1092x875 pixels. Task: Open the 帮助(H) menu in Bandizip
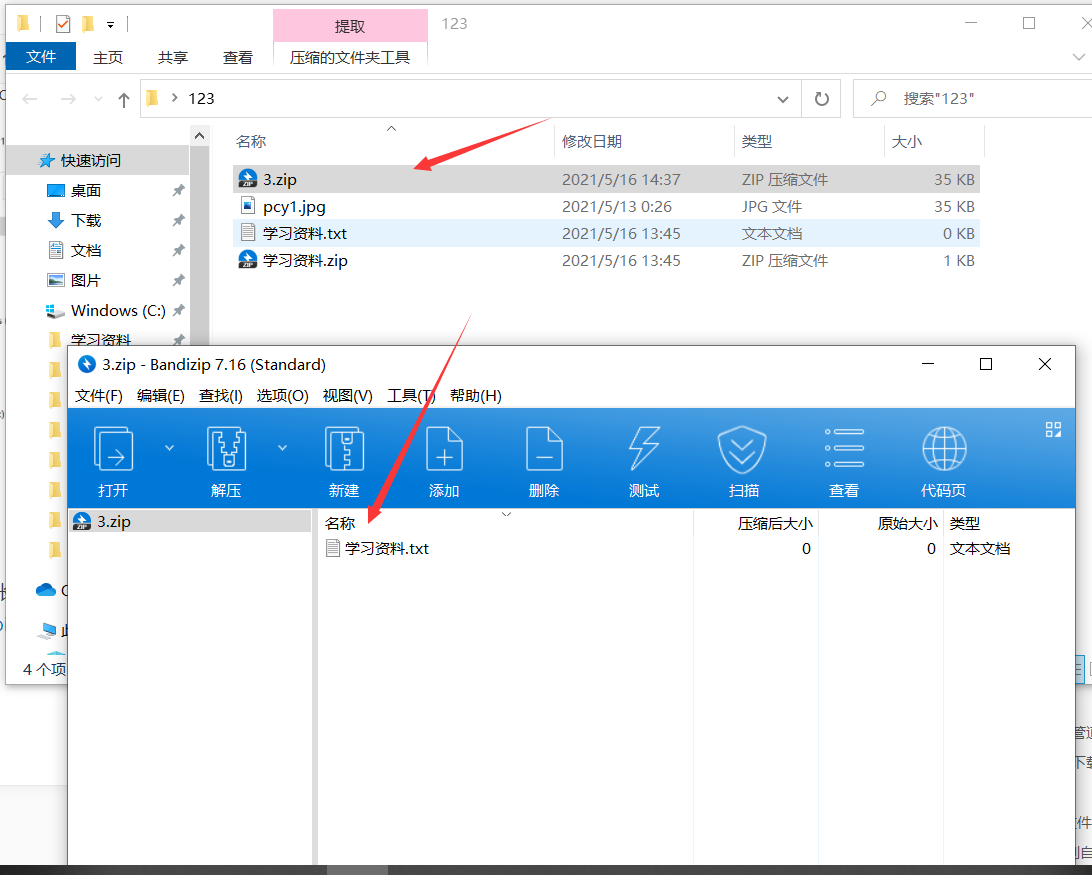pos(476,396)
